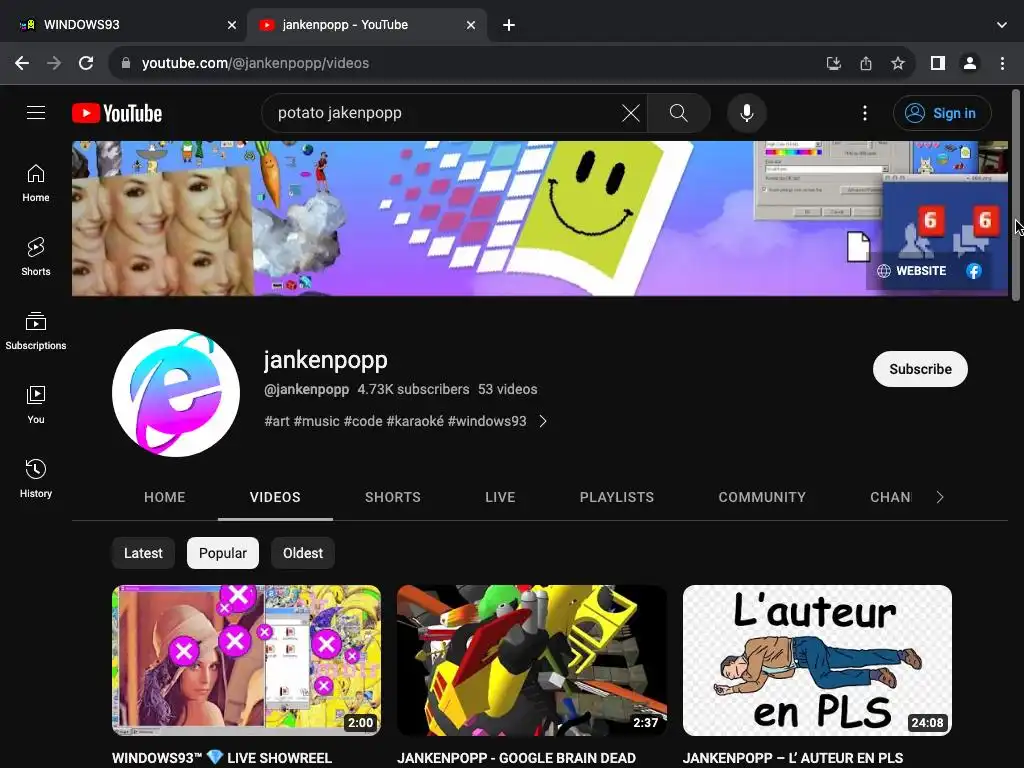
Task: Start voice search with microphone
Action: [x=746, y=113]
